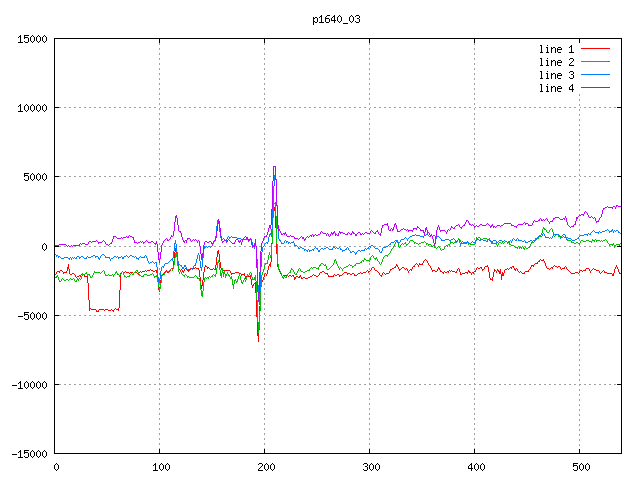Click the x-axis label 300
Image resolution: width=640 pixels, height=480 pixels.
pos(371,467)
